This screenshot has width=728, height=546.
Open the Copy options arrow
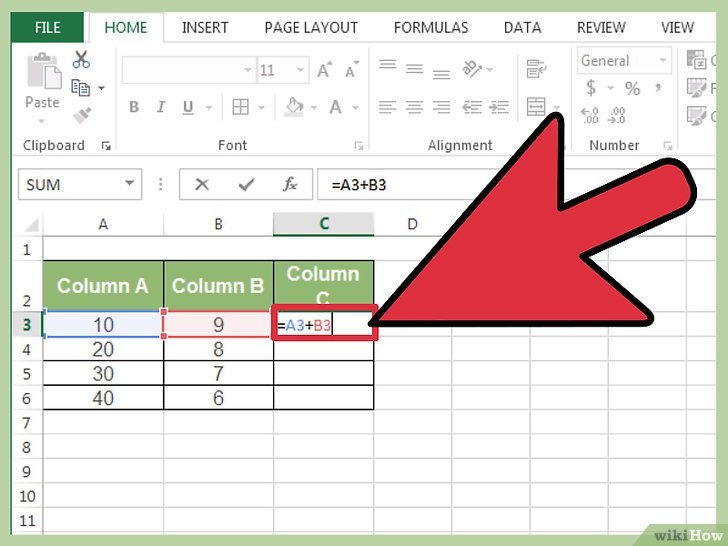click(101, 88)
